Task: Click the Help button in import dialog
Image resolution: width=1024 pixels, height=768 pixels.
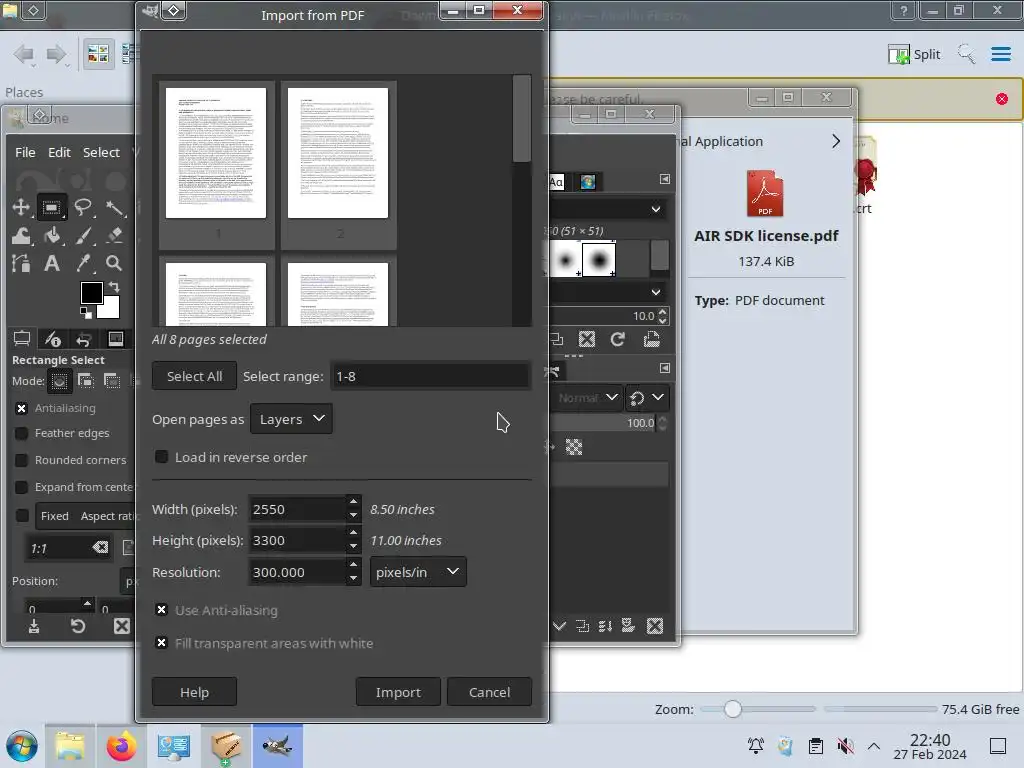Action: coord(195,692)
